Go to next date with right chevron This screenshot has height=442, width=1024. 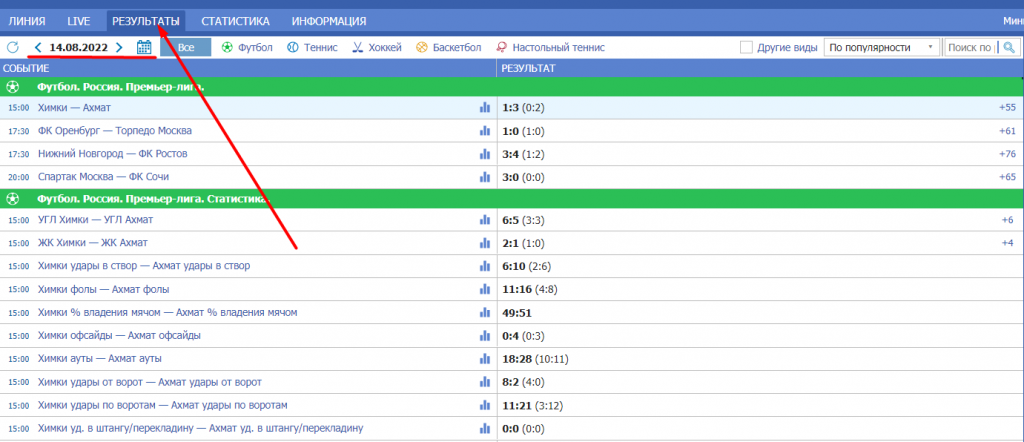[x=119, y=47]
